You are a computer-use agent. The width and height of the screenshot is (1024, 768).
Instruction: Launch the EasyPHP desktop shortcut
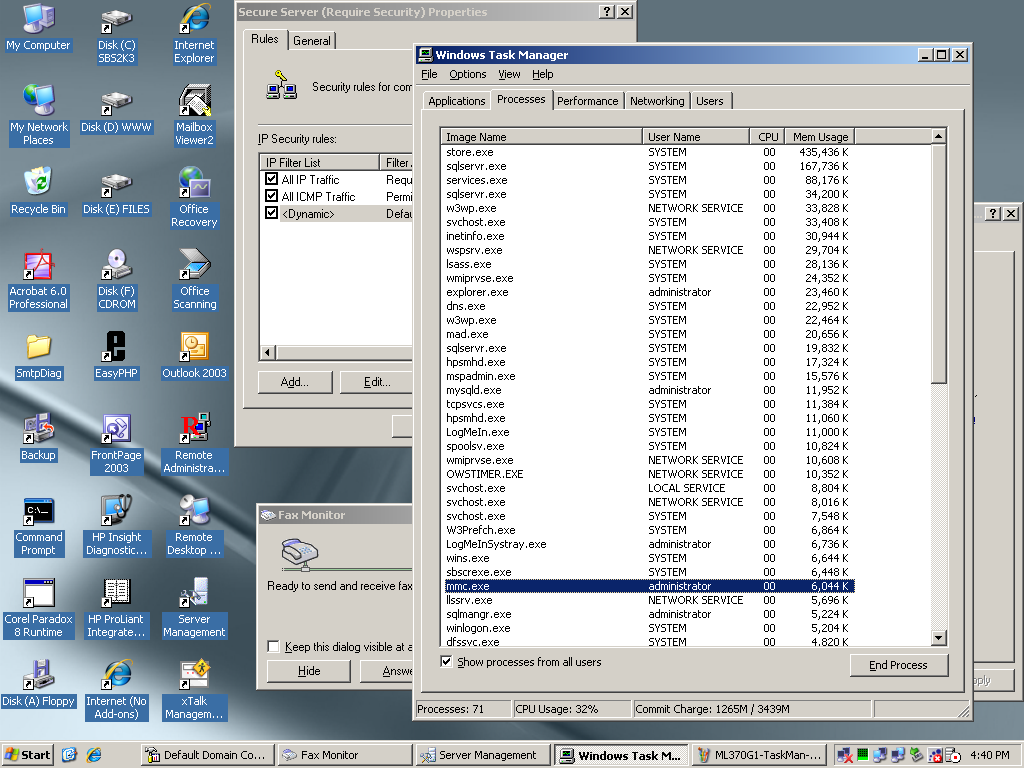tap(116, 355)
